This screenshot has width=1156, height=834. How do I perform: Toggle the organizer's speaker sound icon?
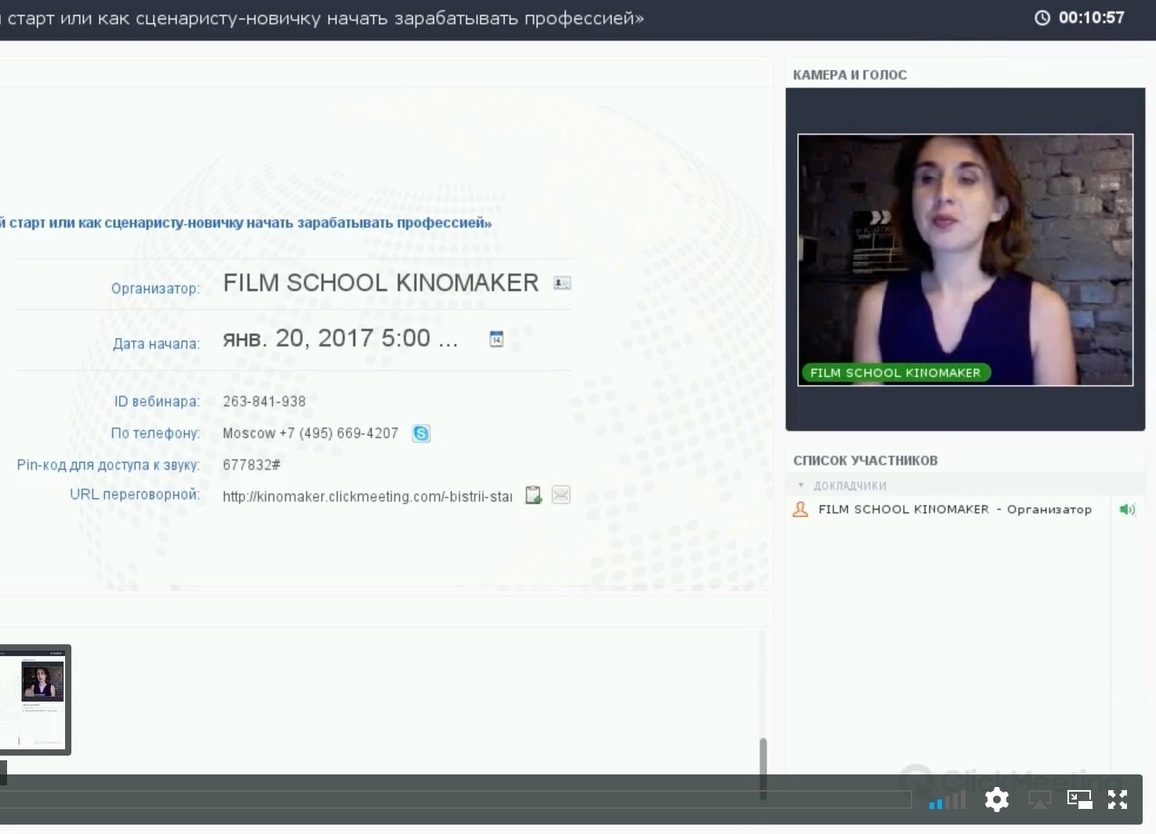pyautogui.click(x=1127, y=510)
